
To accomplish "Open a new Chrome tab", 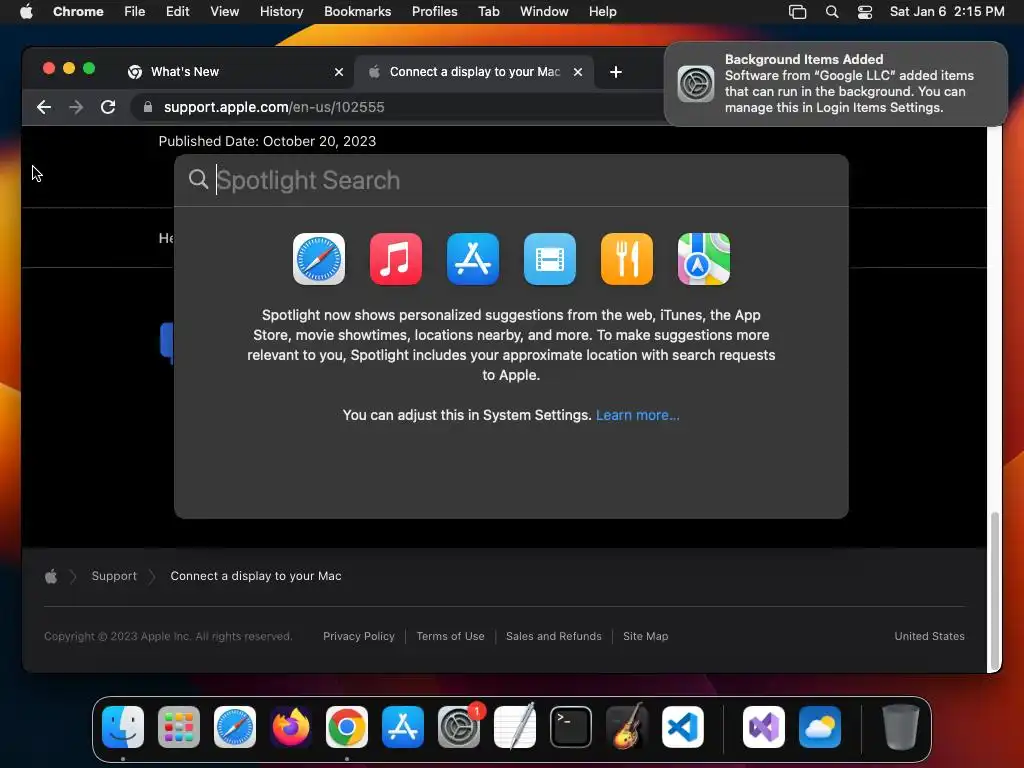I will (616, 72).
